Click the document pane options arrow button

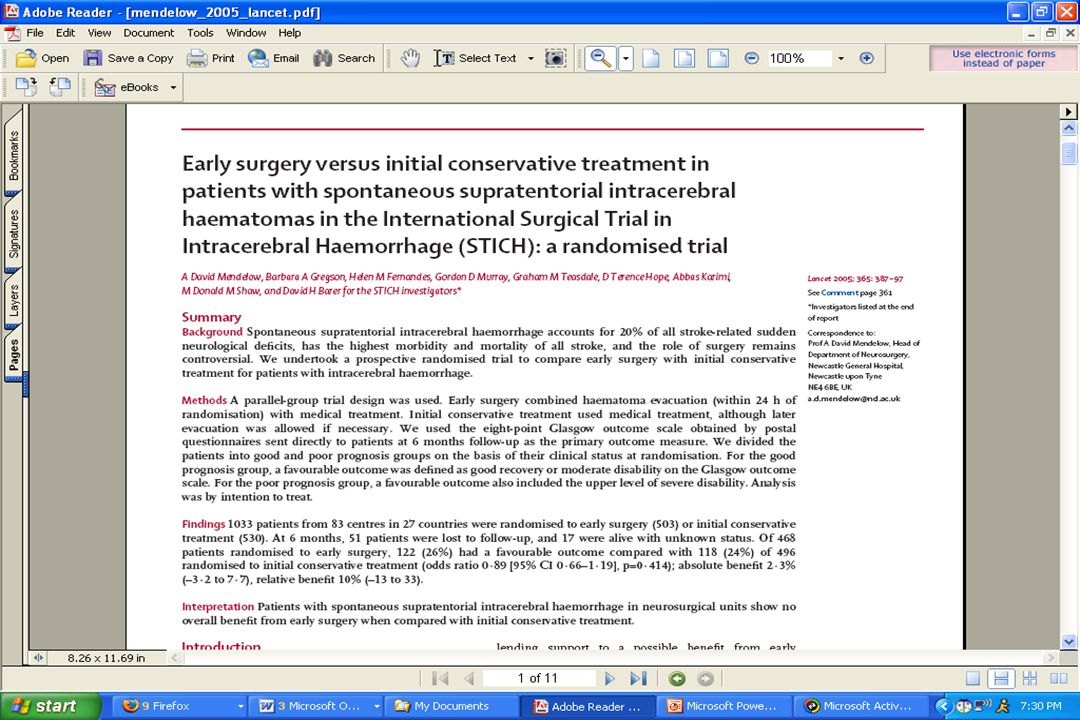(1068, 112)
